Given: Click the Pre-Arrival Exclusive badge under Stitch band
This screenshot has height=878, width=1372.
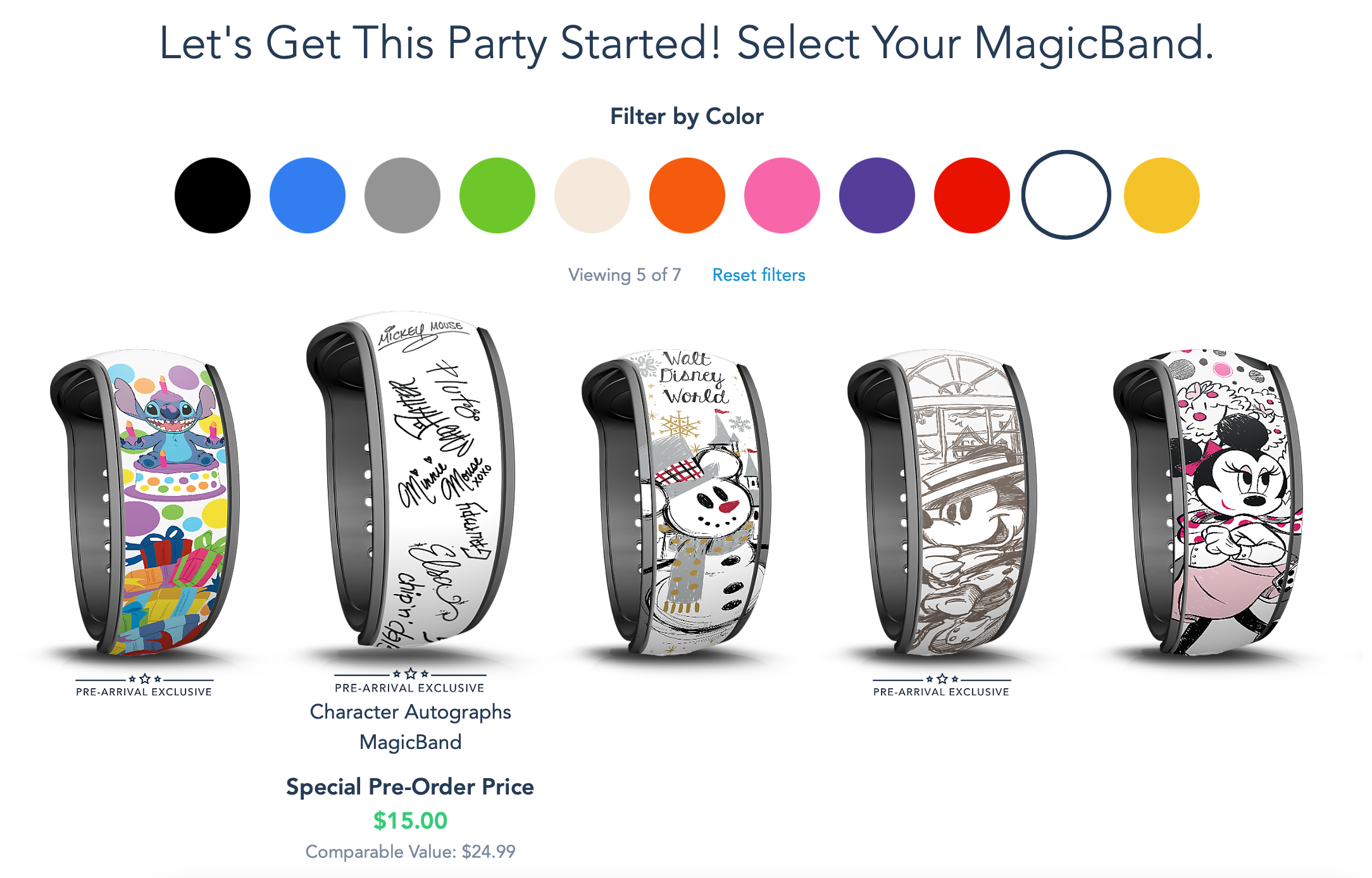Looking at the screenshot, I should click(144, 686).
